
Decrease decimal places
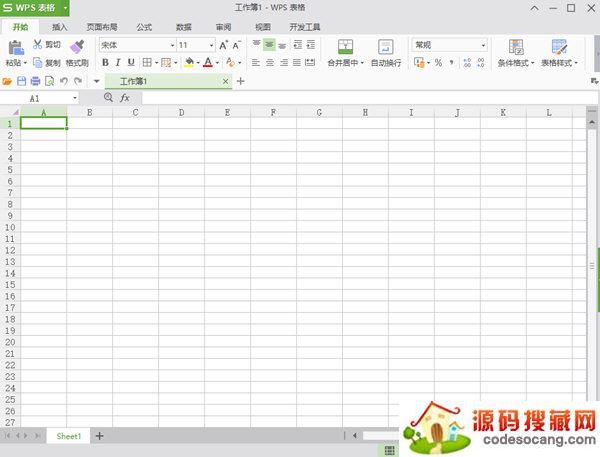coord(481,62)
